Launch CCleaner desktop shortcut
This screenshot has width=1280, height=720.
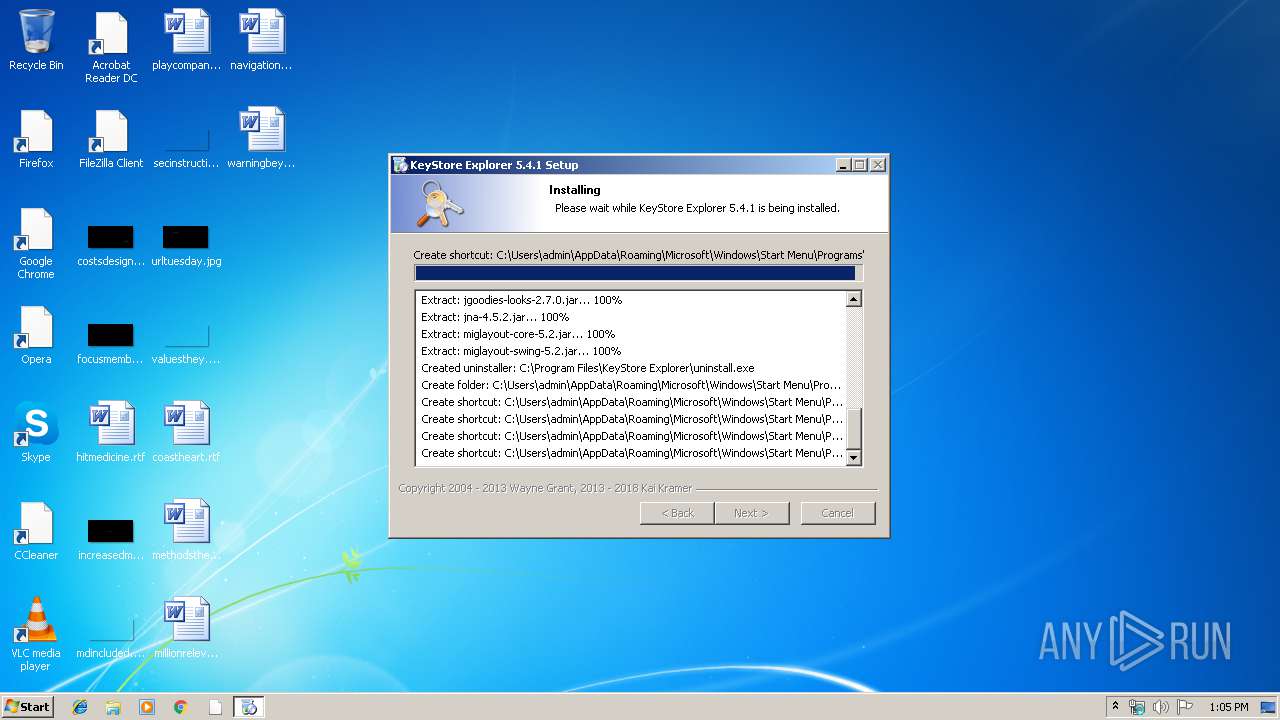click(36, 530)
